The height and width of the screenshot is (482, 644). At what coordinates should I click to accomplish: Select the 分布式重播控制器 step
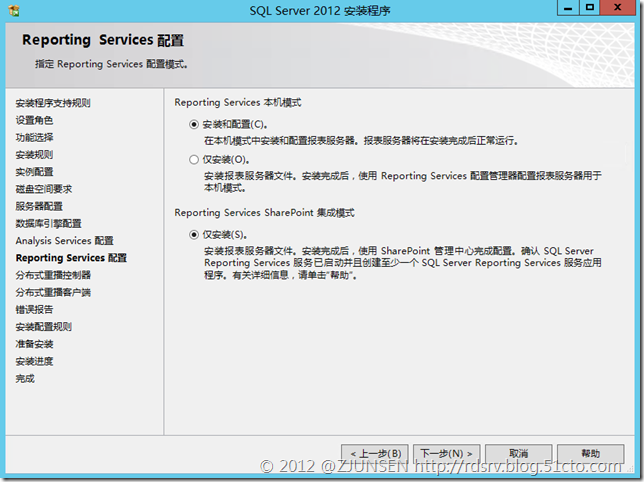(53, 275)
